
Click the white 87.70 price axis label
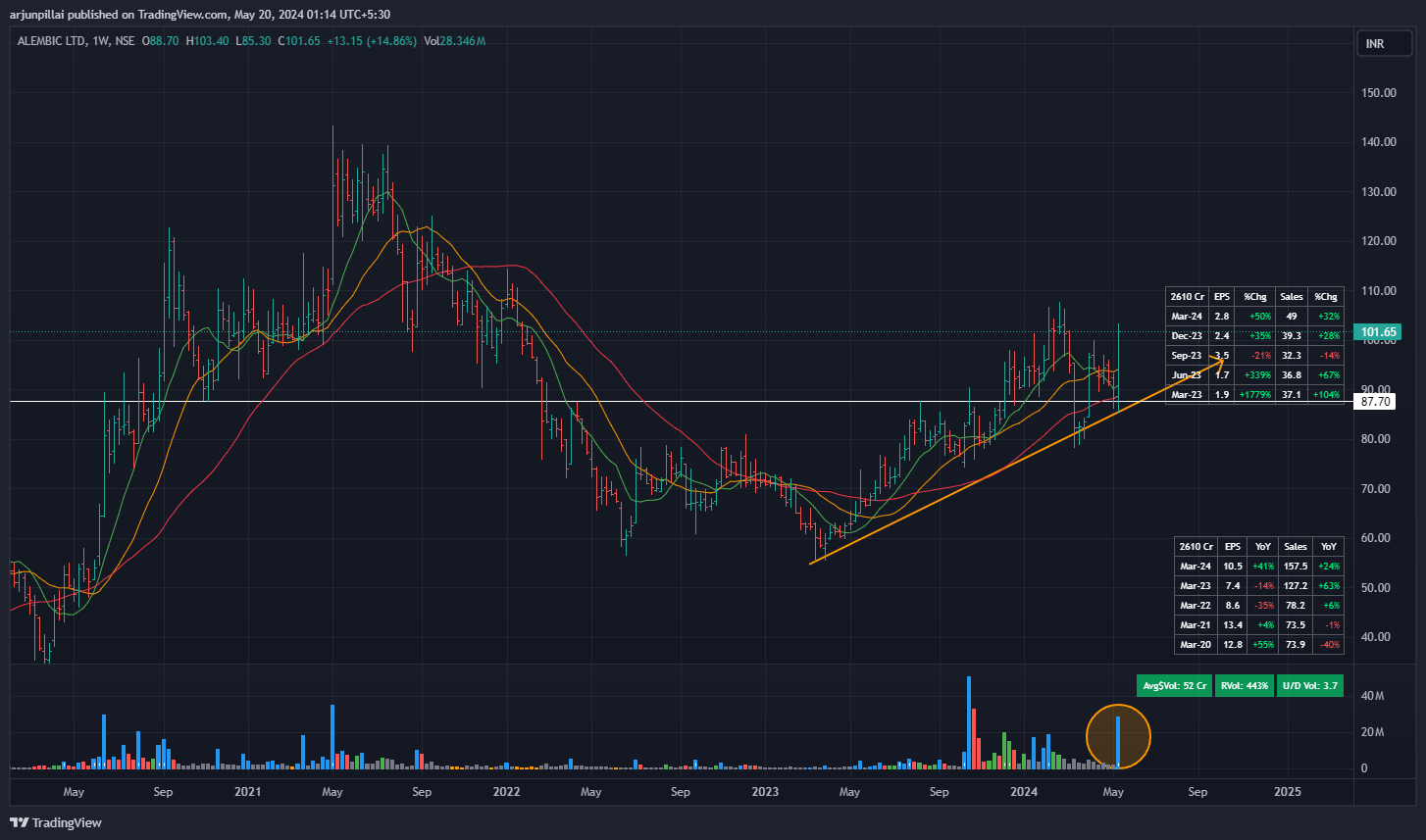[x=1377, y=402]
